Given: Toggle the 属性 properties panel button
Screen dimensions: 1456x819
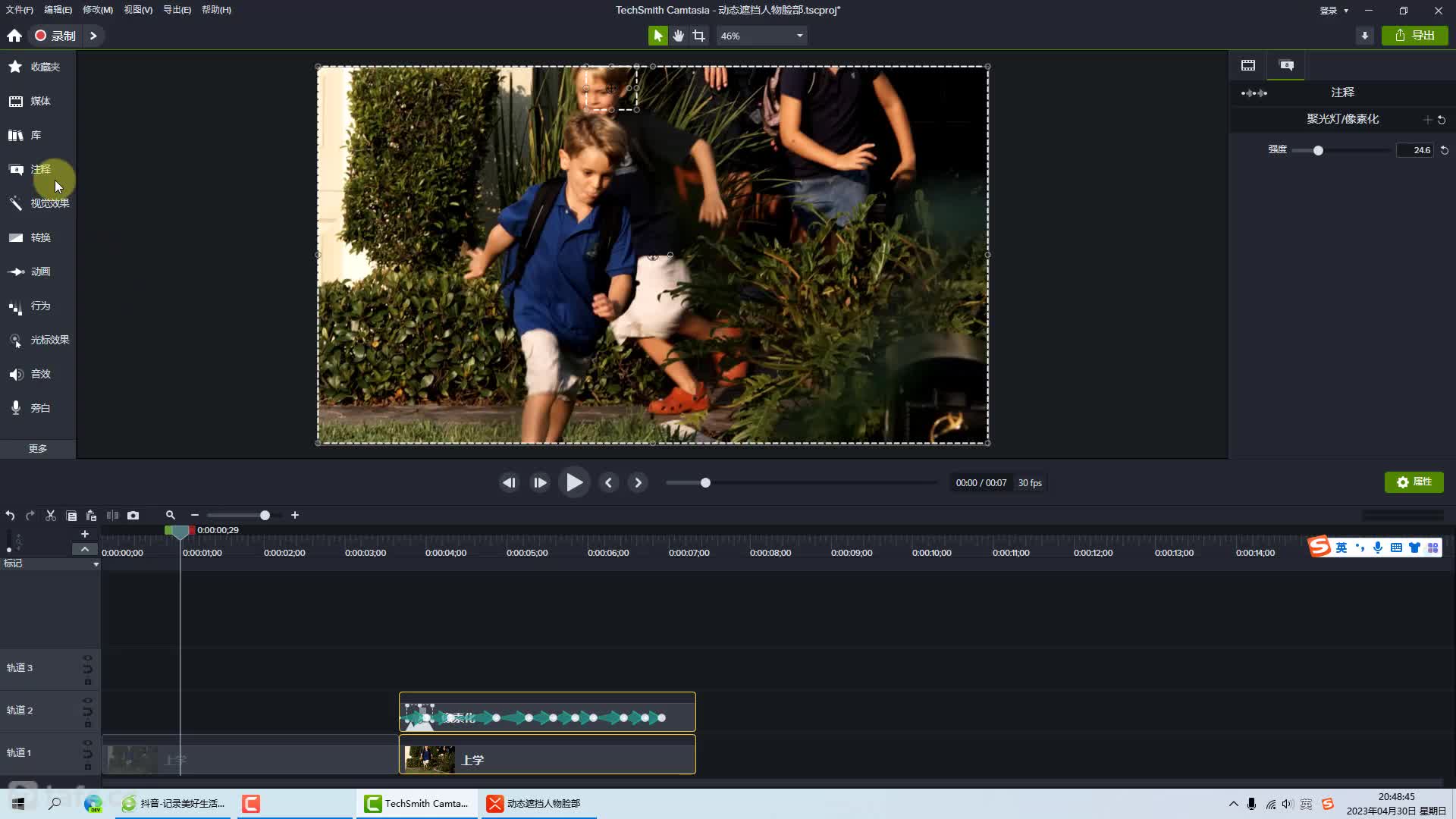Looking at the screenshot, I should (1414, 482).
